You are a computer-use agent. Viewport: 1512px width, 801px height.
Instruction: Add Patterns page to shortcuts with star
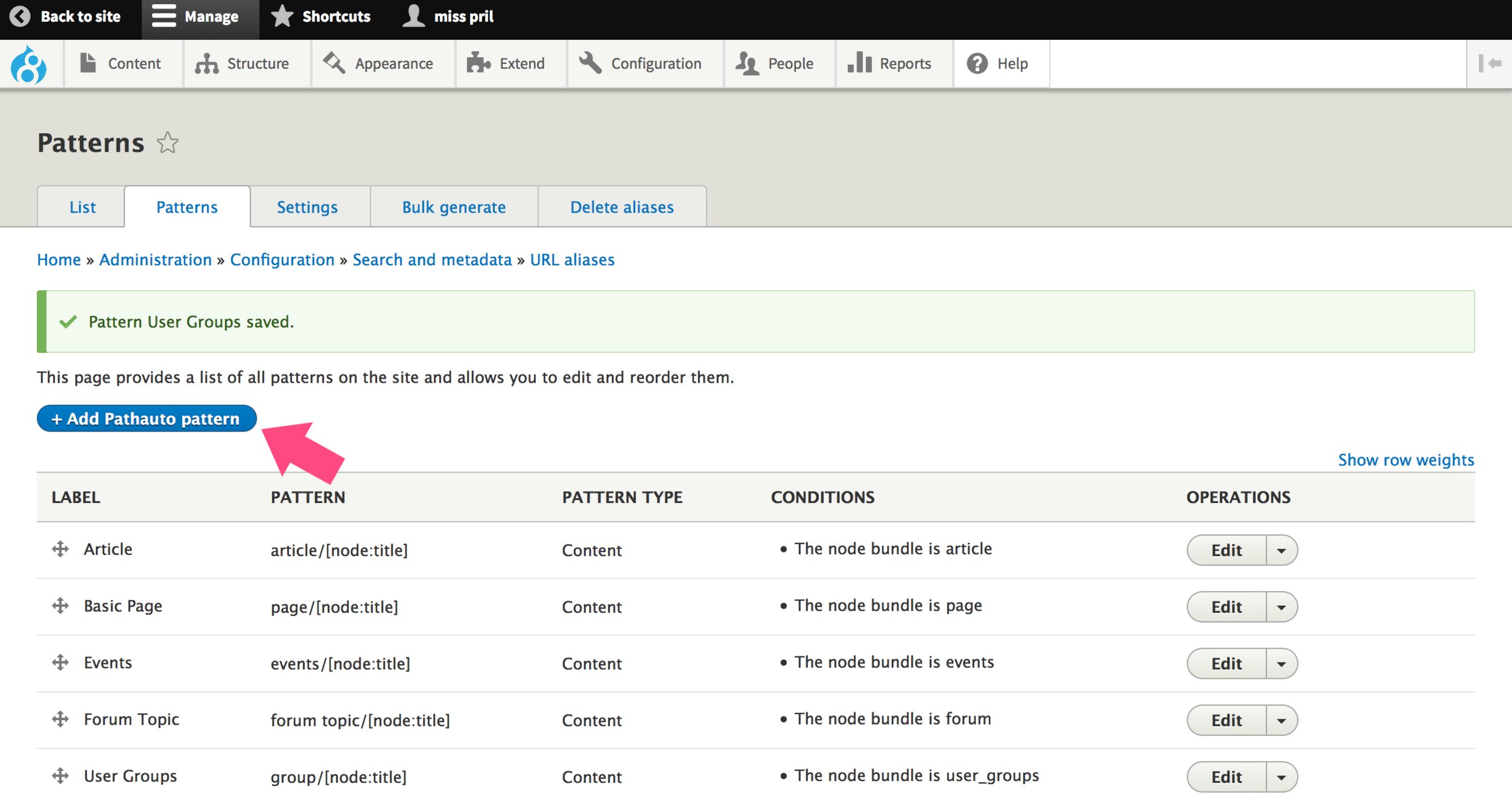(168, 143)
